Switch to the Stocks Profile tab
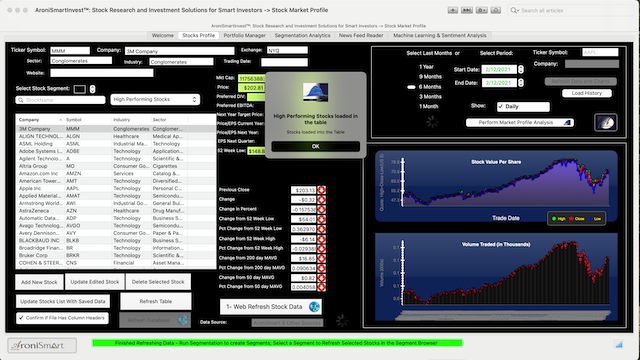 coord(198,36)
